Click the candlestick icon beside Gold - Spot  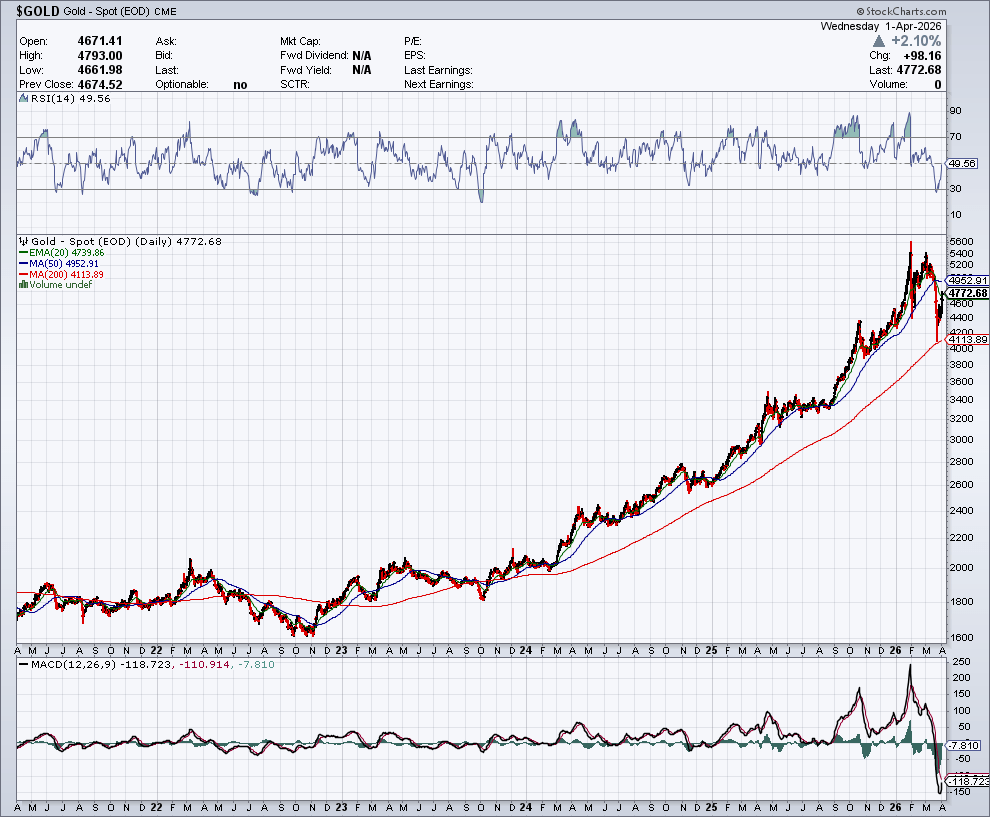(x=22, y=242)
